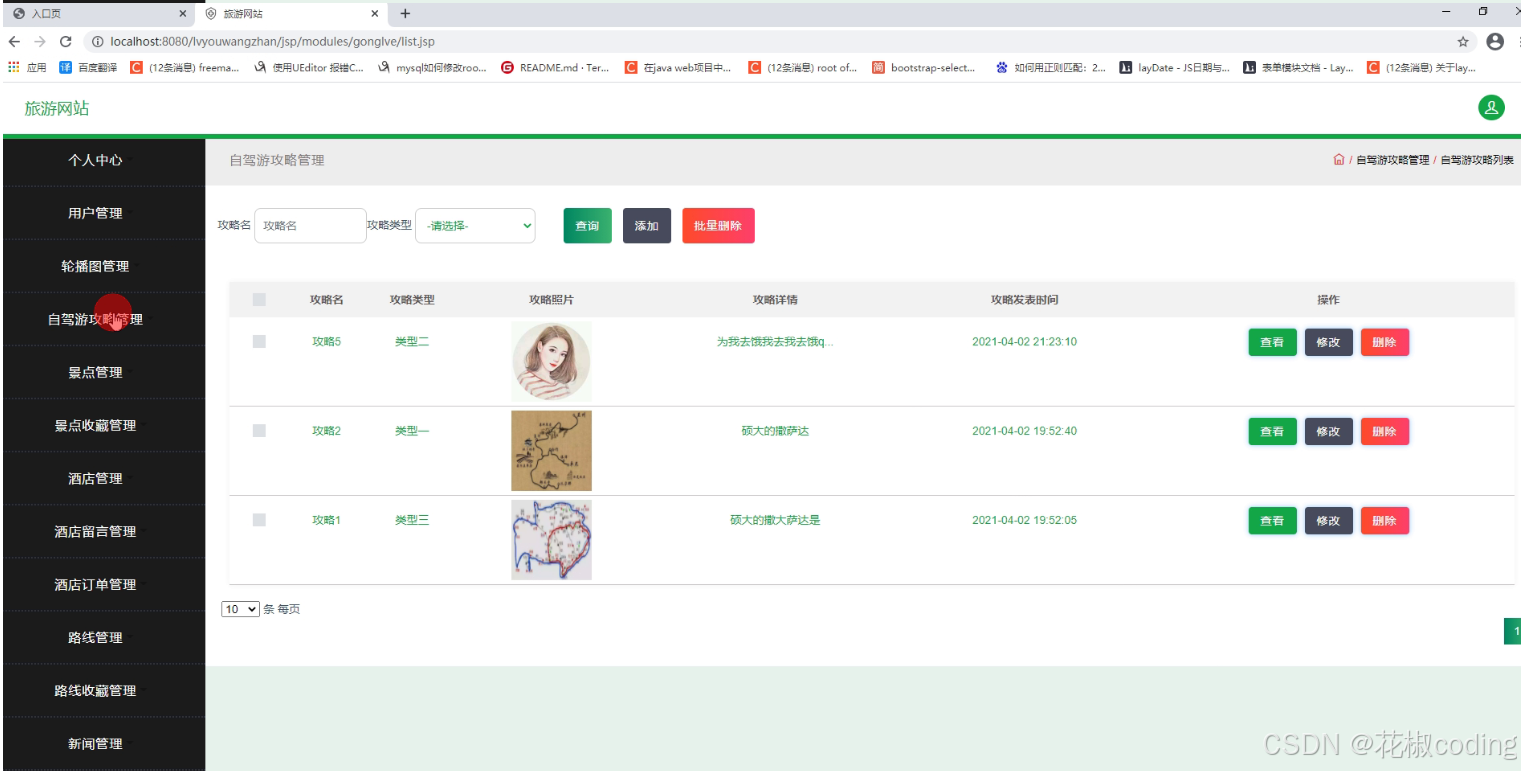Click the green 查询 search button
The height and width of the screenshot is (771, 1521).
coord(587,225)
